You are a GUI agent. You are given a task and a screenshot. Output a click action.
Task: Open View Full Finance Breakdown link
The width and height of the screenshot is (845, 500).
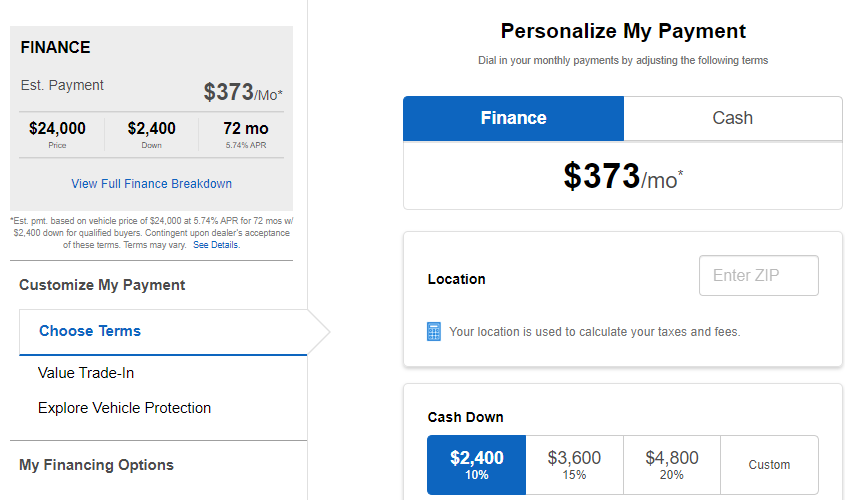pyautogui.click(x=151, y=184)
